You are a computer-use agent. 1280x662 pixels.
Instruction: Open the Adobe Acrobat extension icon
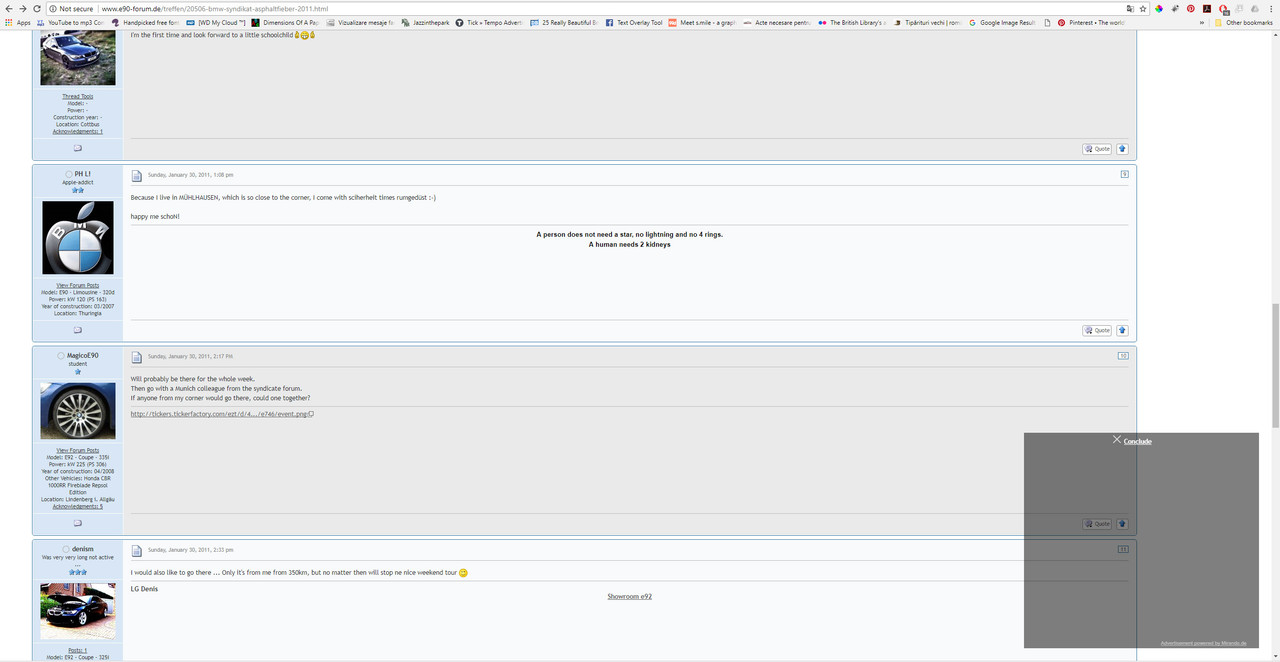tap(1207, 8)
